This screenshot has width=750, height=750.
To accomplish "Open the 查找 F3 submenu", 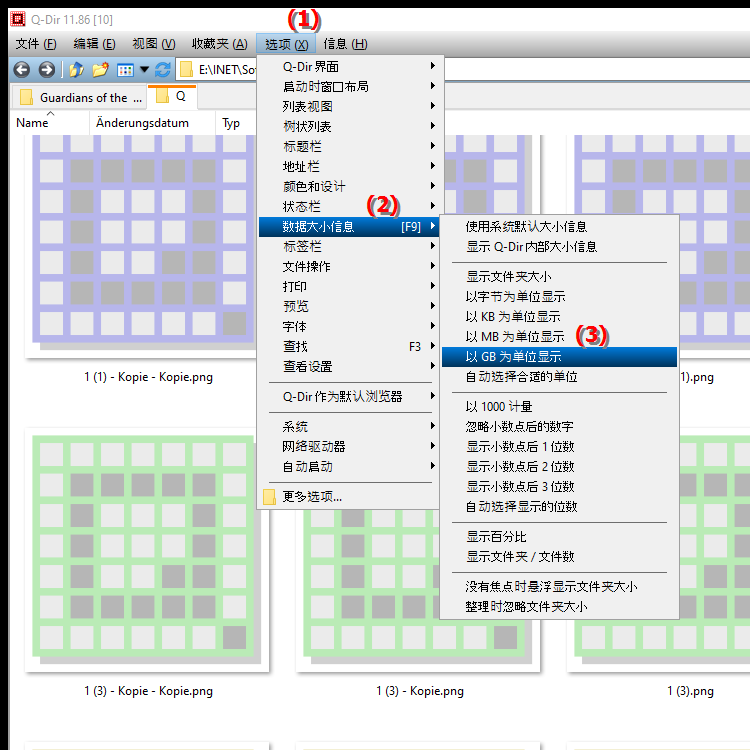I will coord(351,347).
